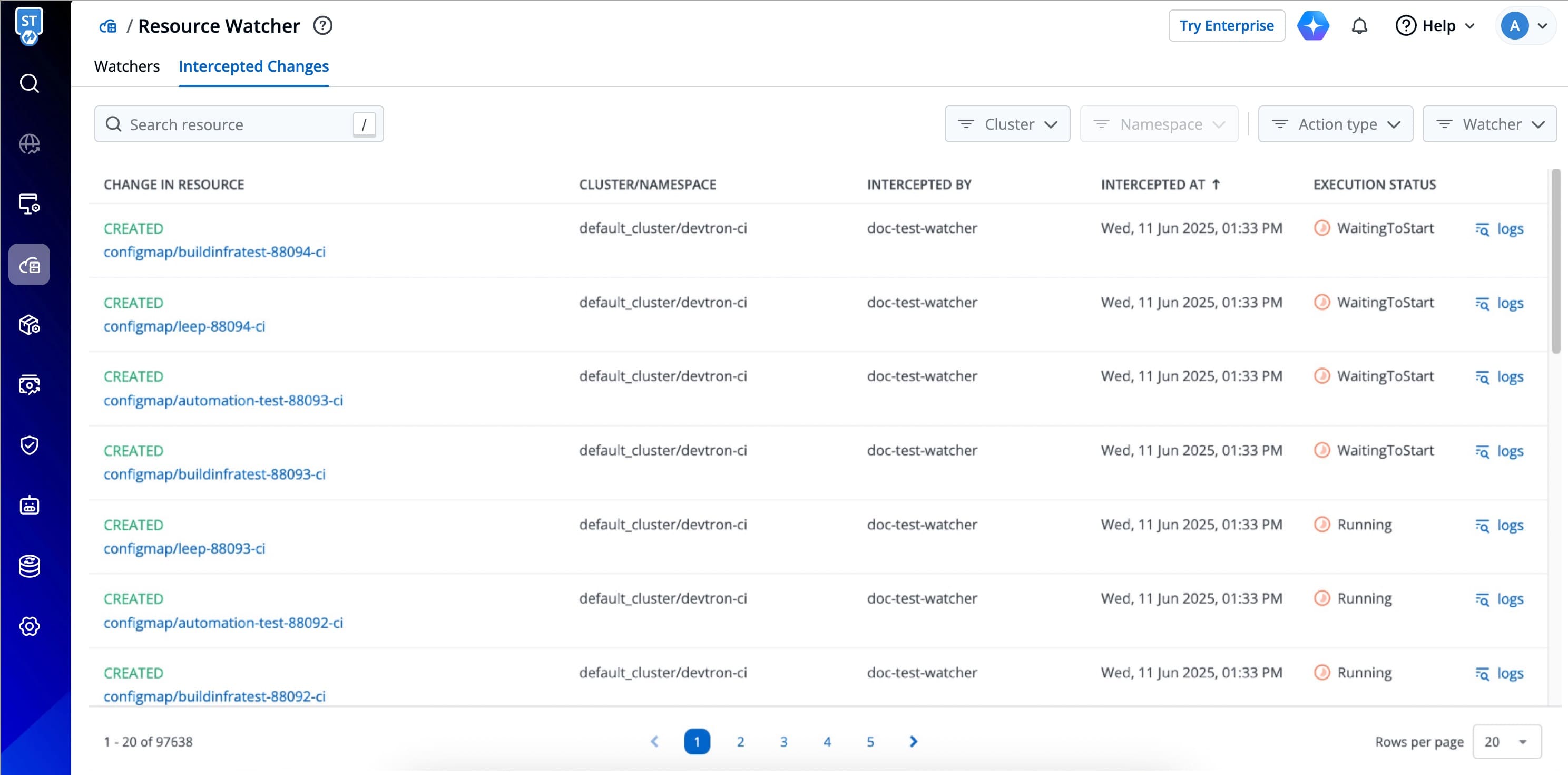Image resolution: width=1568 pixels, height=775 pixels.
Task: Open global settings gear in sidebar
Action: click(x=29, y=626)
